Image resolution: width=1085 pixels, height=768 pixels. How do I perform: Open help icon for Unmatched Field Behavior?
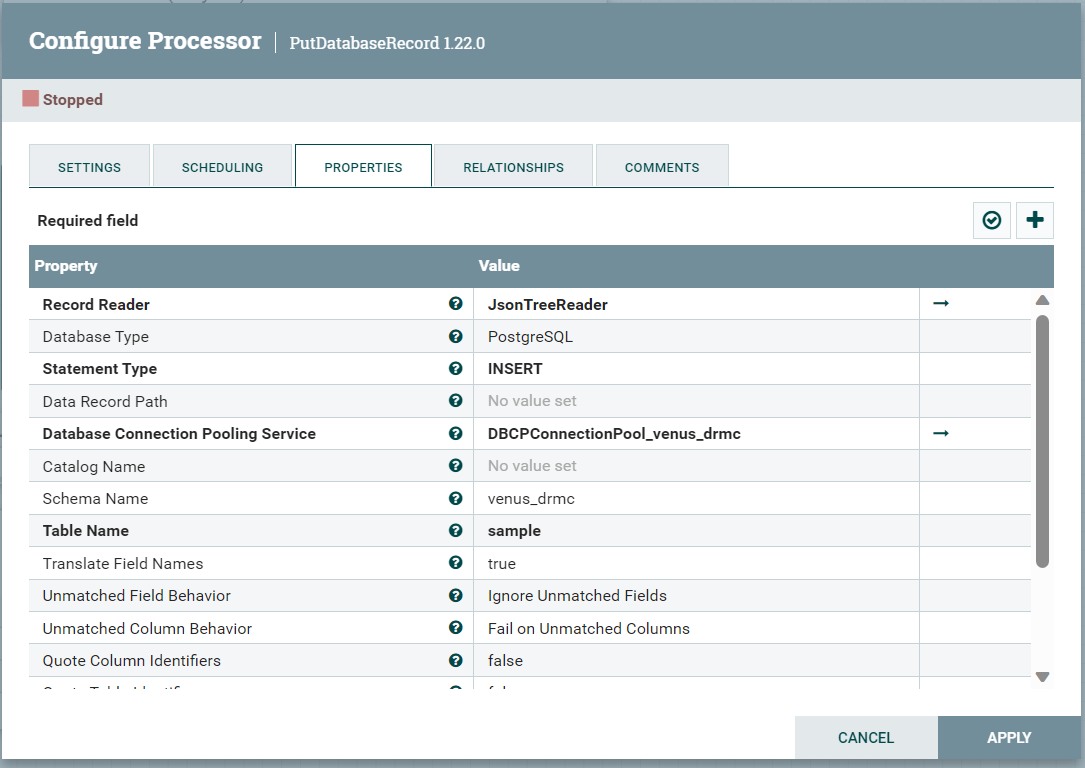455,595
